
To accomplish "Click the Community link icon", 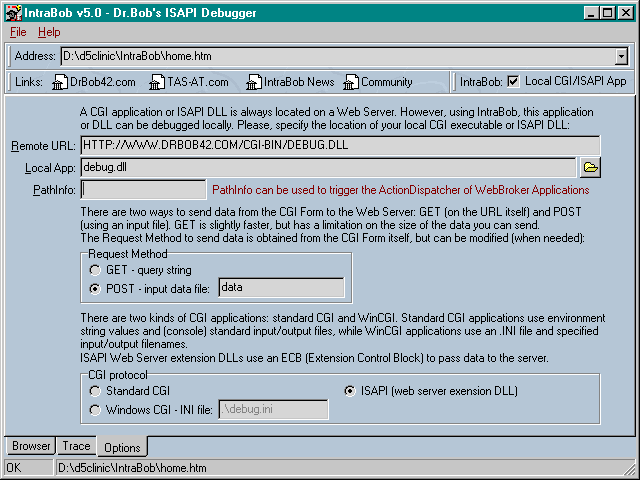I will (x=351, y=82).
